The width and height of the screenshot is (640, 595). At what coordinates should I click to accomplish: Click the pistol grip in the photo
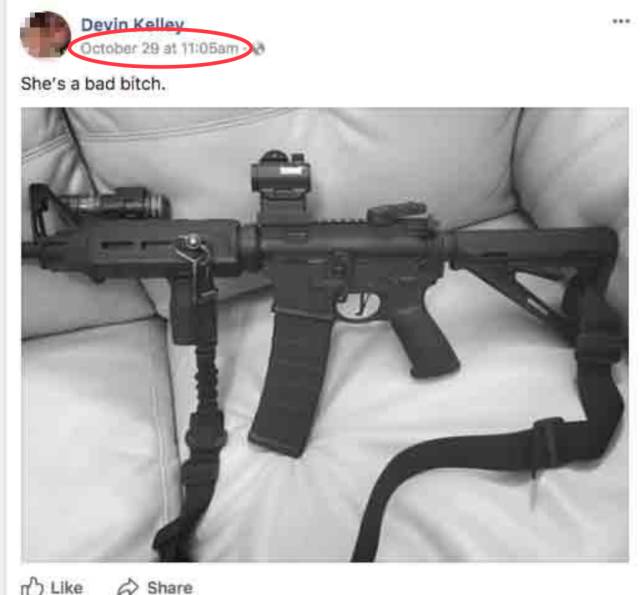(x=424, y=339)
